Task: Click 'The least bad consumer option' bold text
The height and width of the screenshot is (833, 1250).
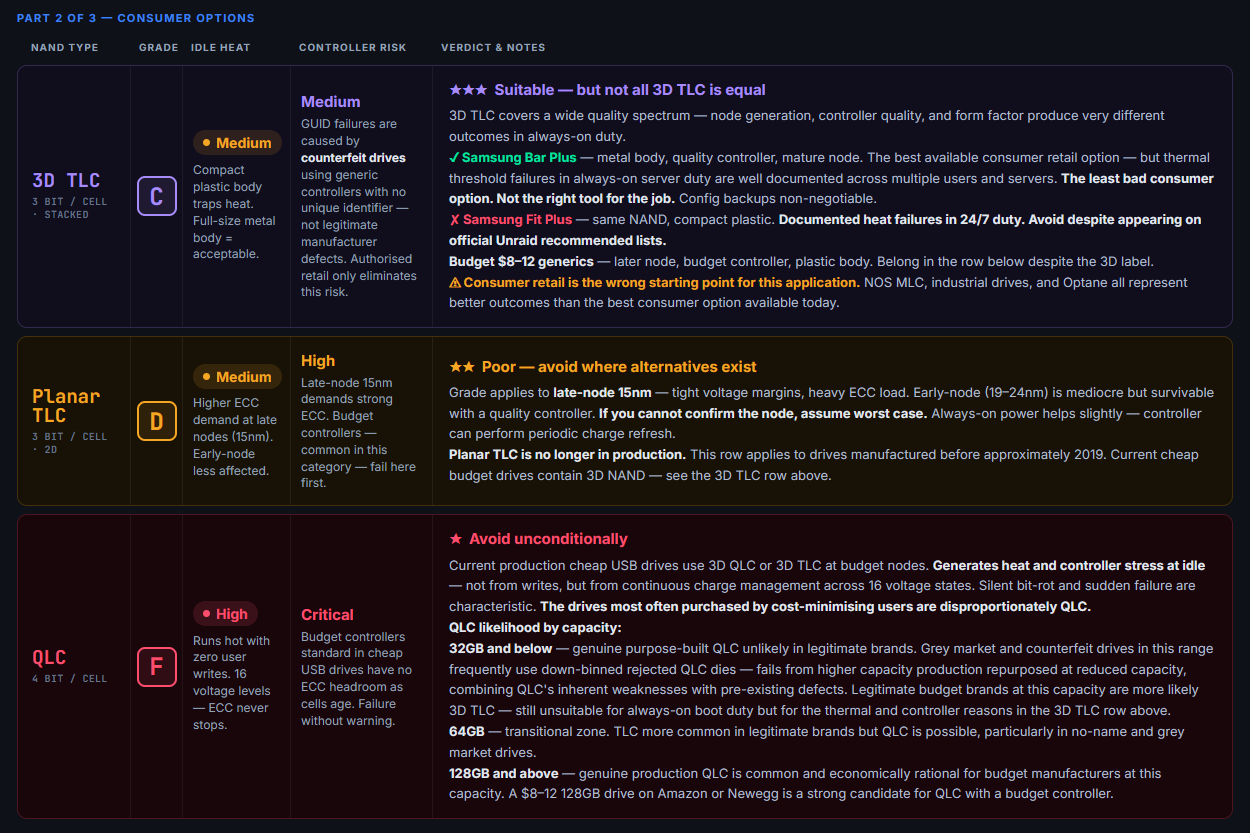Action: tap(831, 189)
